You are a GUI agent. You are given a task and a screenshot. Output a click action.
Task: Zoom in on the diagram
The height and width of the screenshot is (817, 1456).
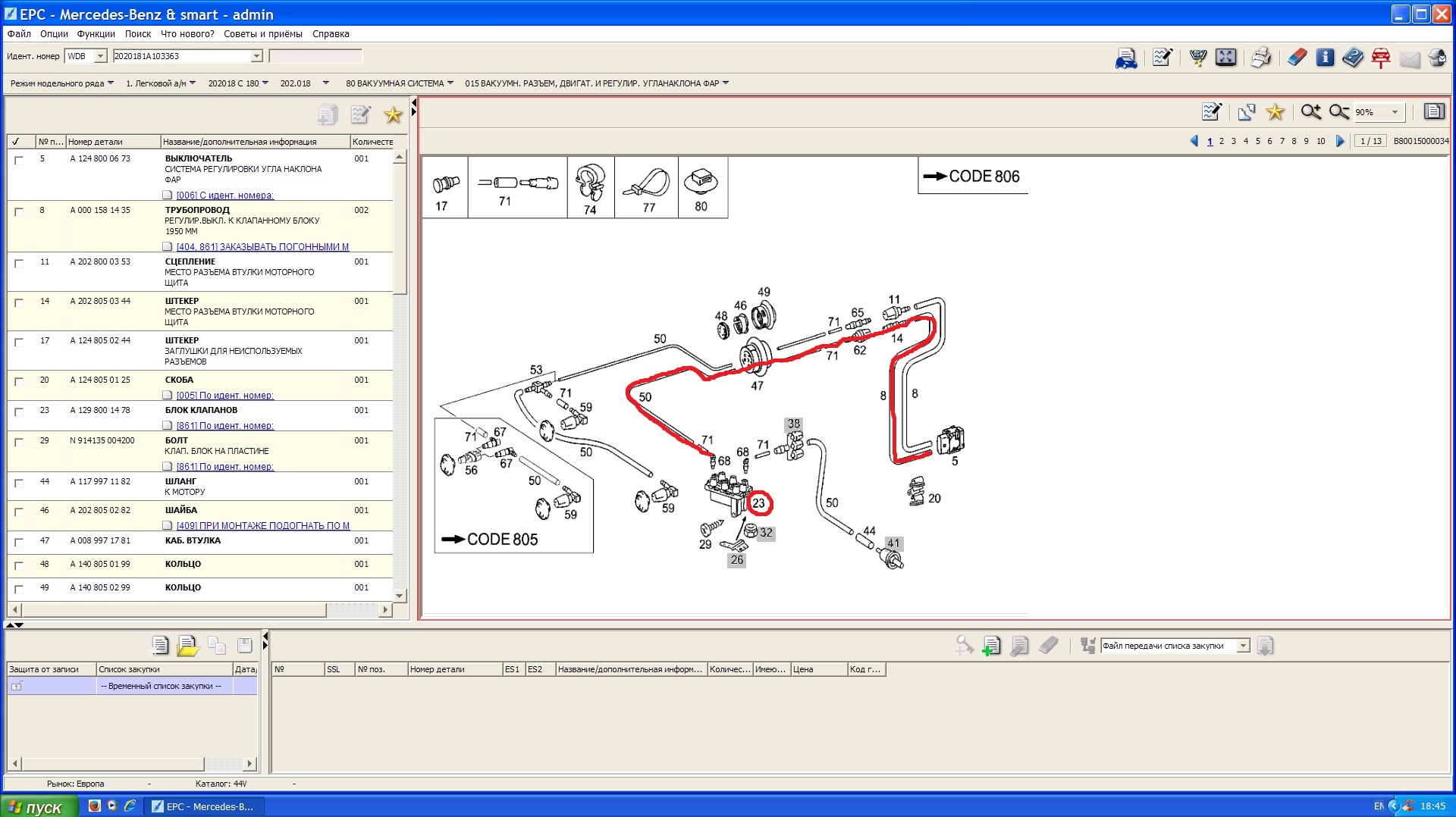pyautogui.click(x=1311, y=112)
